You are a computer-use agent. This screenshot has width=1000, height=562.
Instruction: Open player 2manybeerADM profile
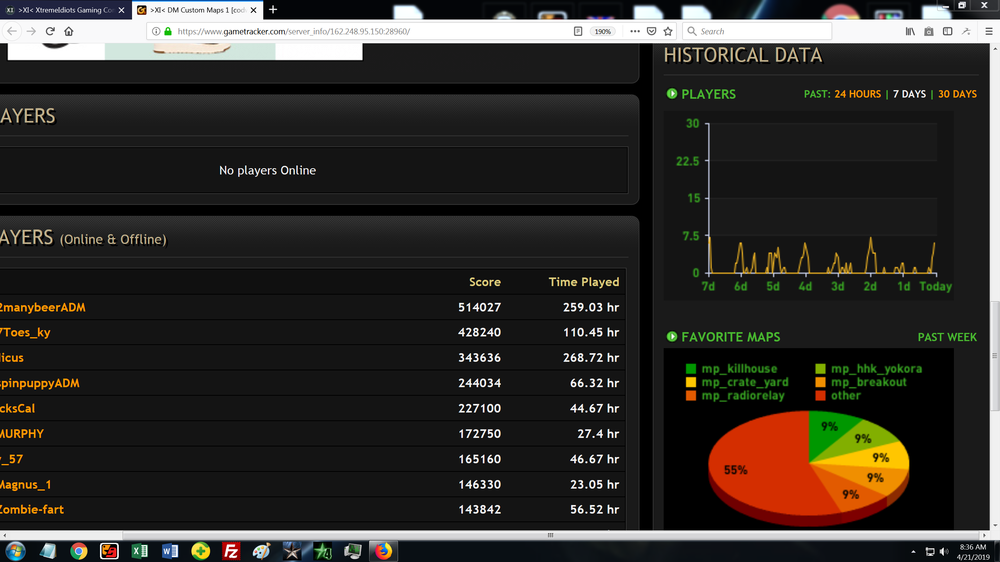click(43, 307)
